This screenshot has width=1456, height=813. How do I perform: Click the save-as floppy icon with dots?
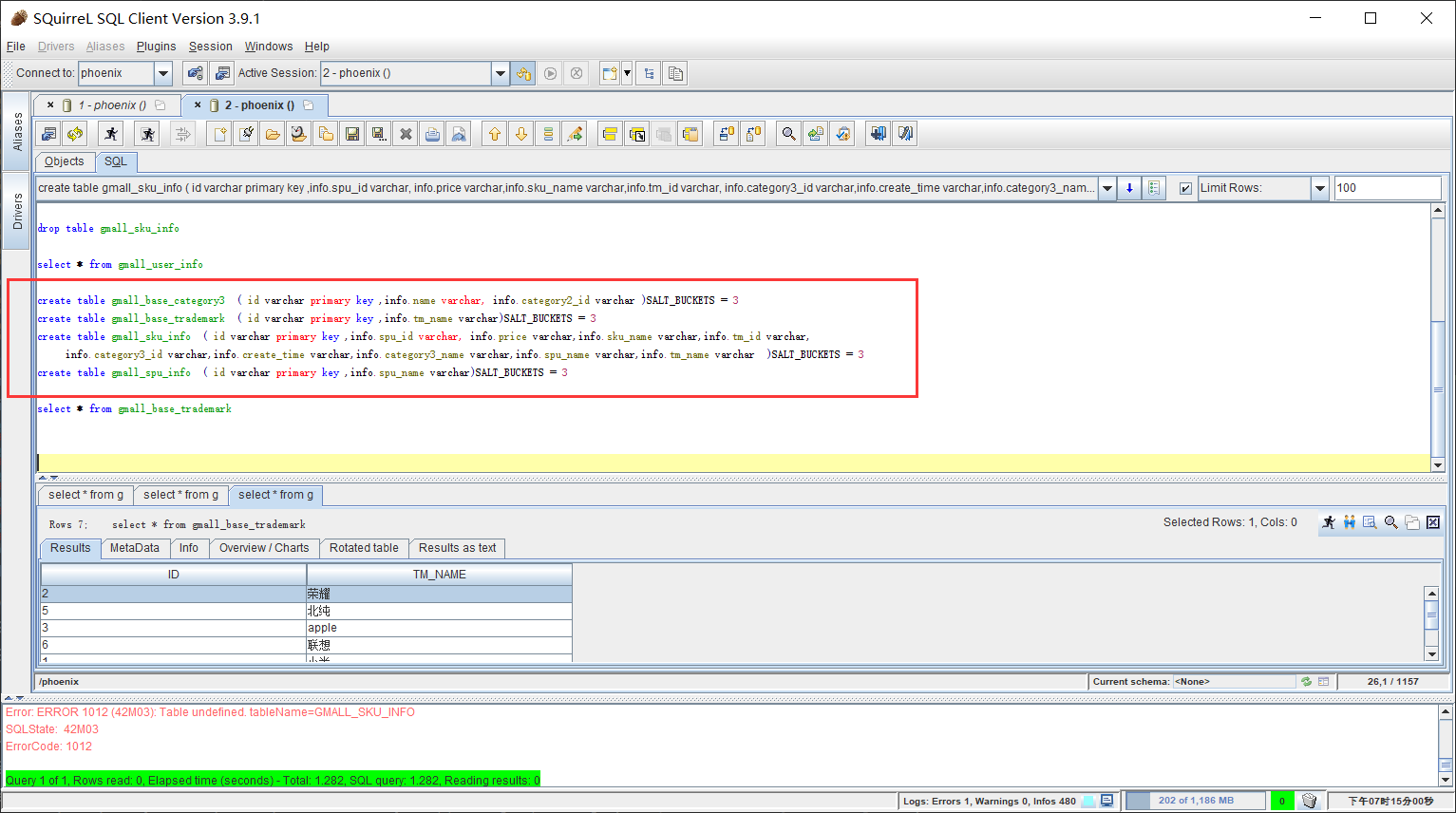(x=379, y=134)
